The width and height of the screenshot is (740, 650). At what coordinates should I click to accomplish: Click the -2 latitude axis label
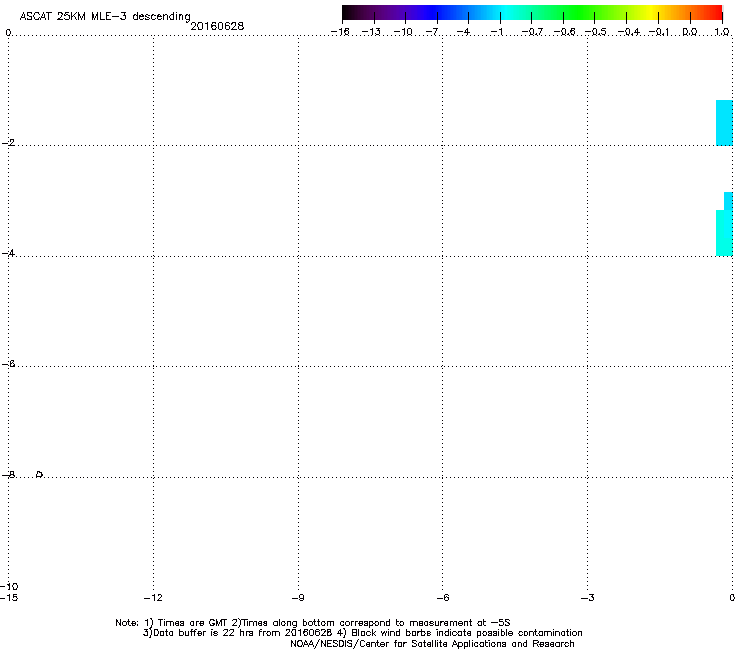8,143
